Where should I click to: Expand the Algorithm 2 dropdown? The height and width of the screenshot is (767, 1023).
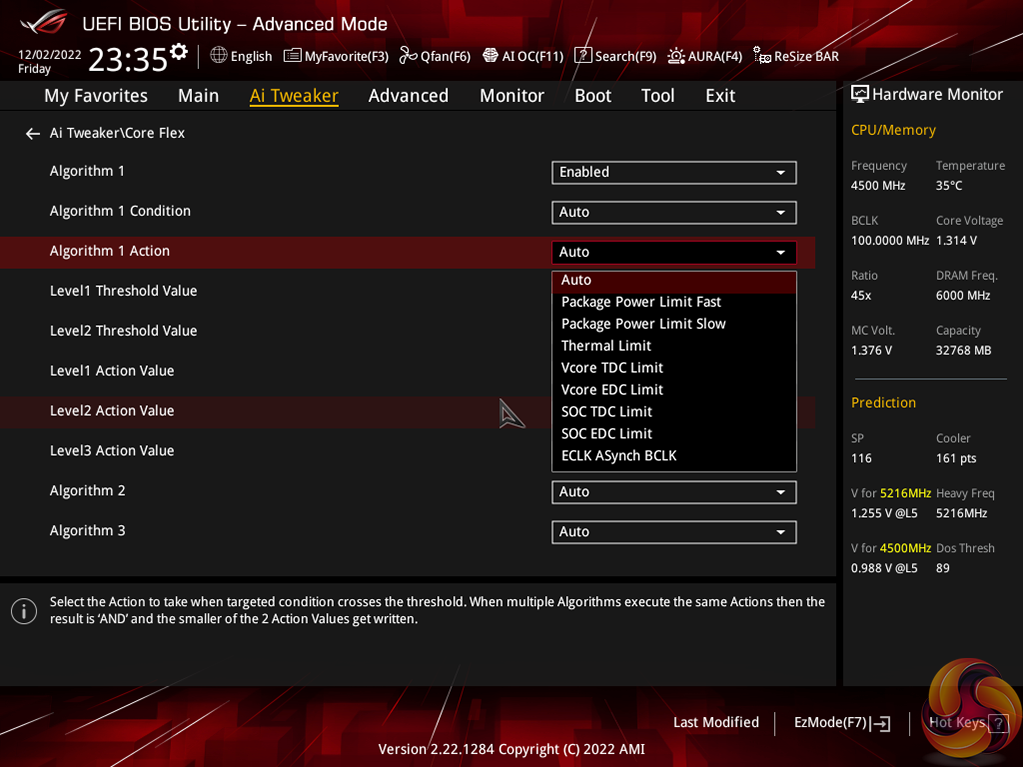point(673,492)
